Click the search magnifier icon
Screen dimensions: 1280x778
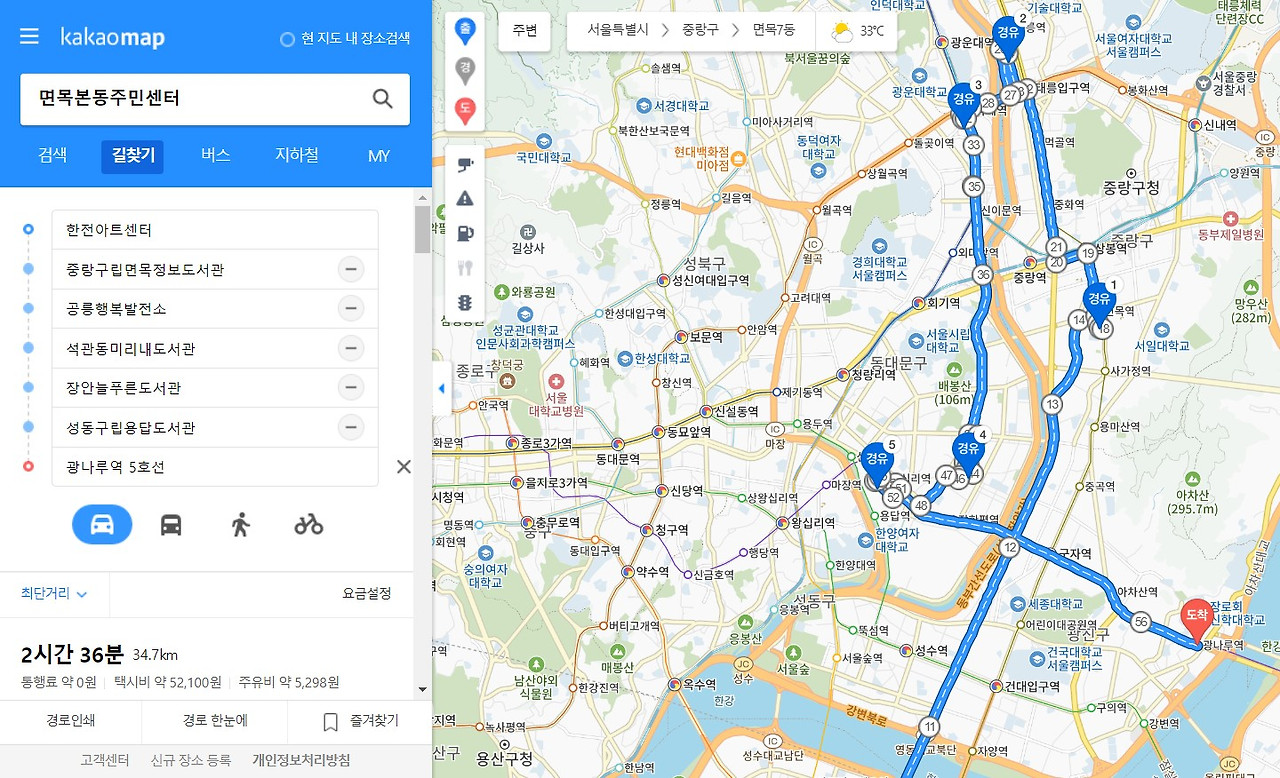[383, 98]
